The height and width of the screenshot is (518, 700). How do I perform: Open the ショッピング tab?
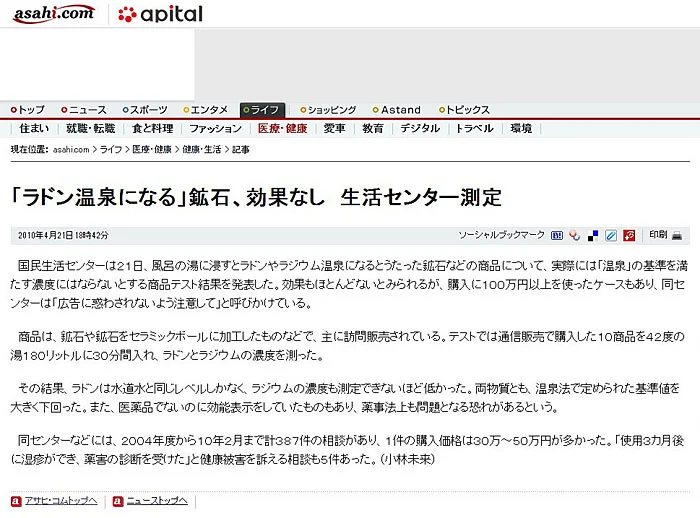329,110
